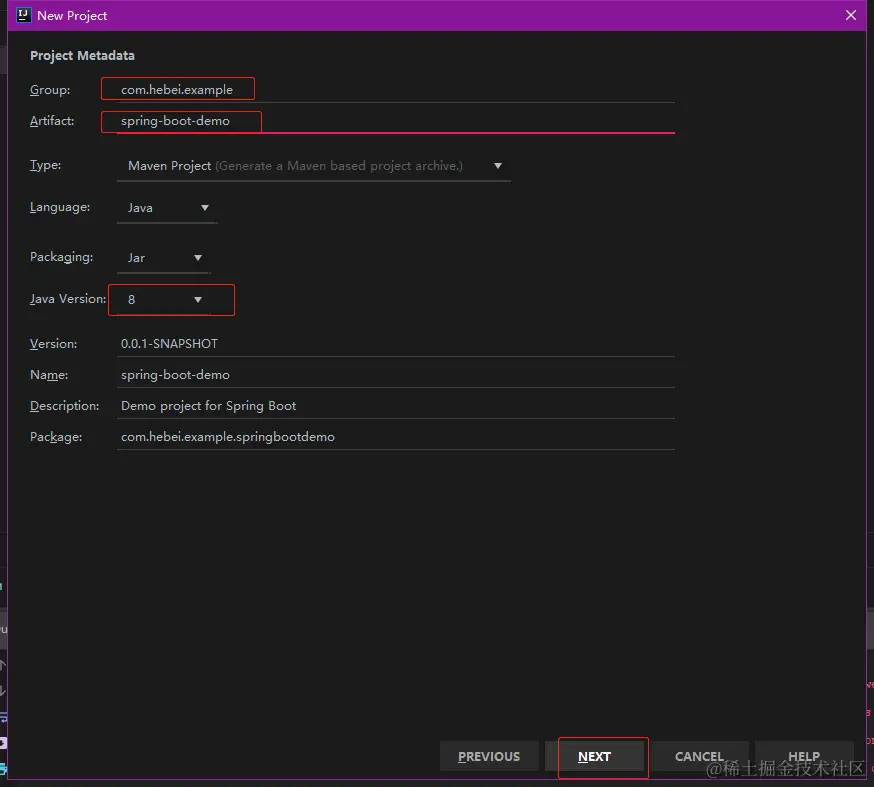Viewport: 874px width, 787px height.
Task: Edit the Group field com.hebei.example
Action: [396, 90]
